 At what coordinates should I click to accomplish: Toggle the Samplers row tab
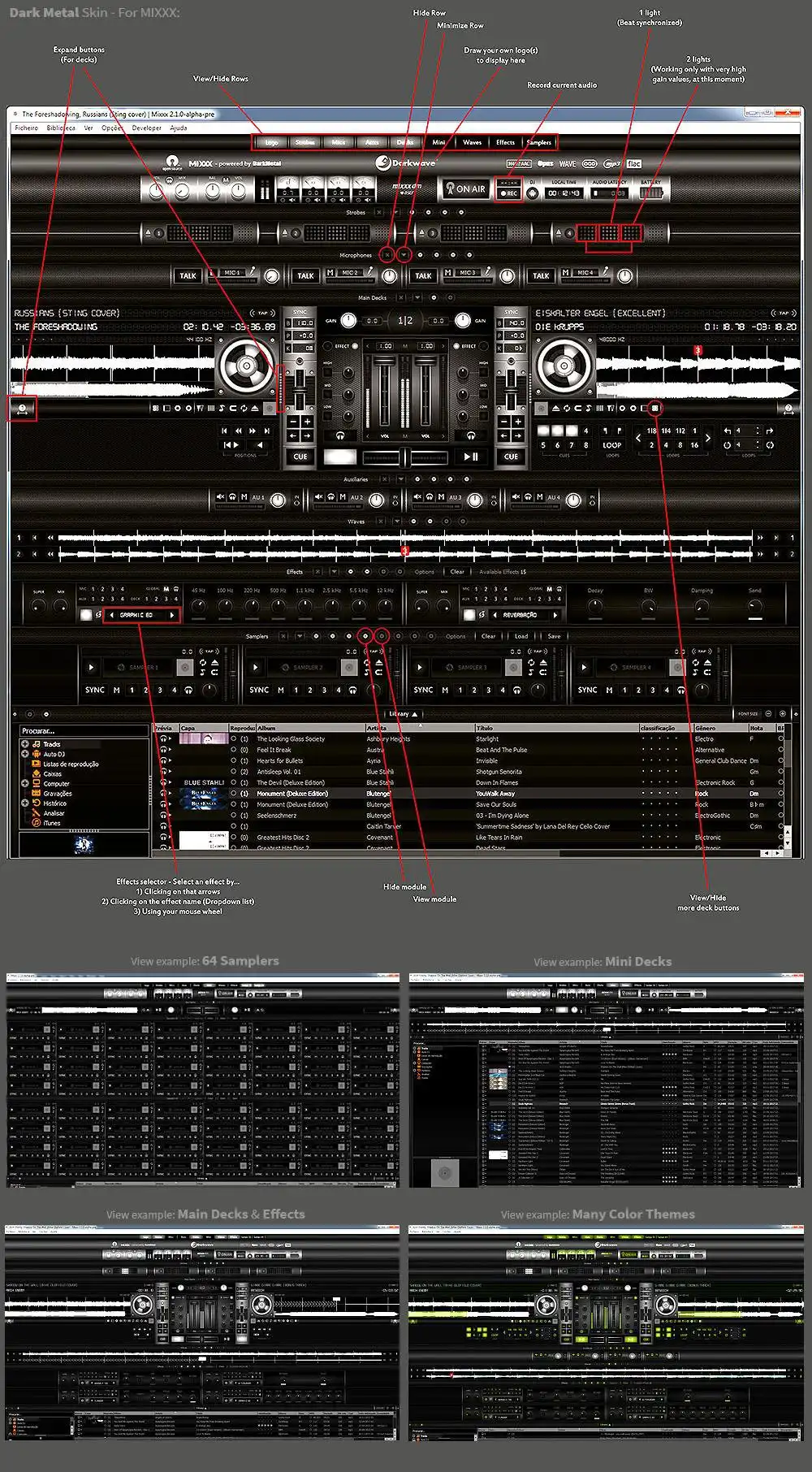point(539,142)
